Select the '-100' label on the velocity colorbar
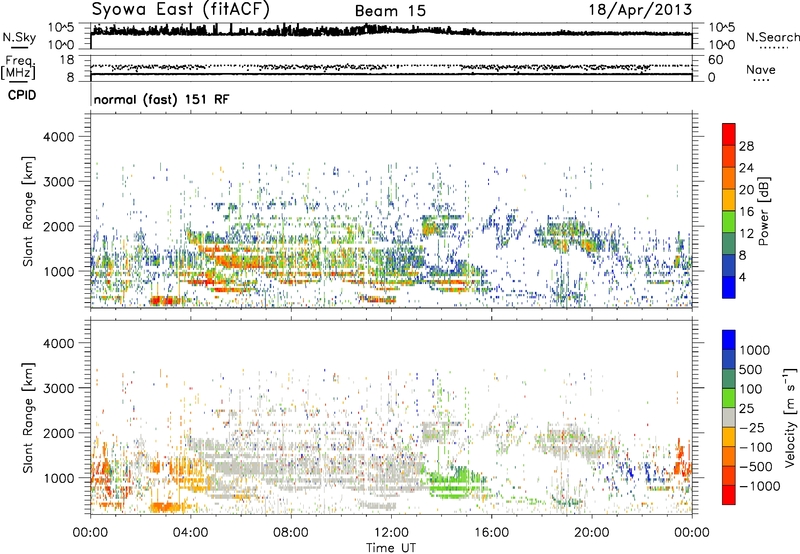 (756, 447)
